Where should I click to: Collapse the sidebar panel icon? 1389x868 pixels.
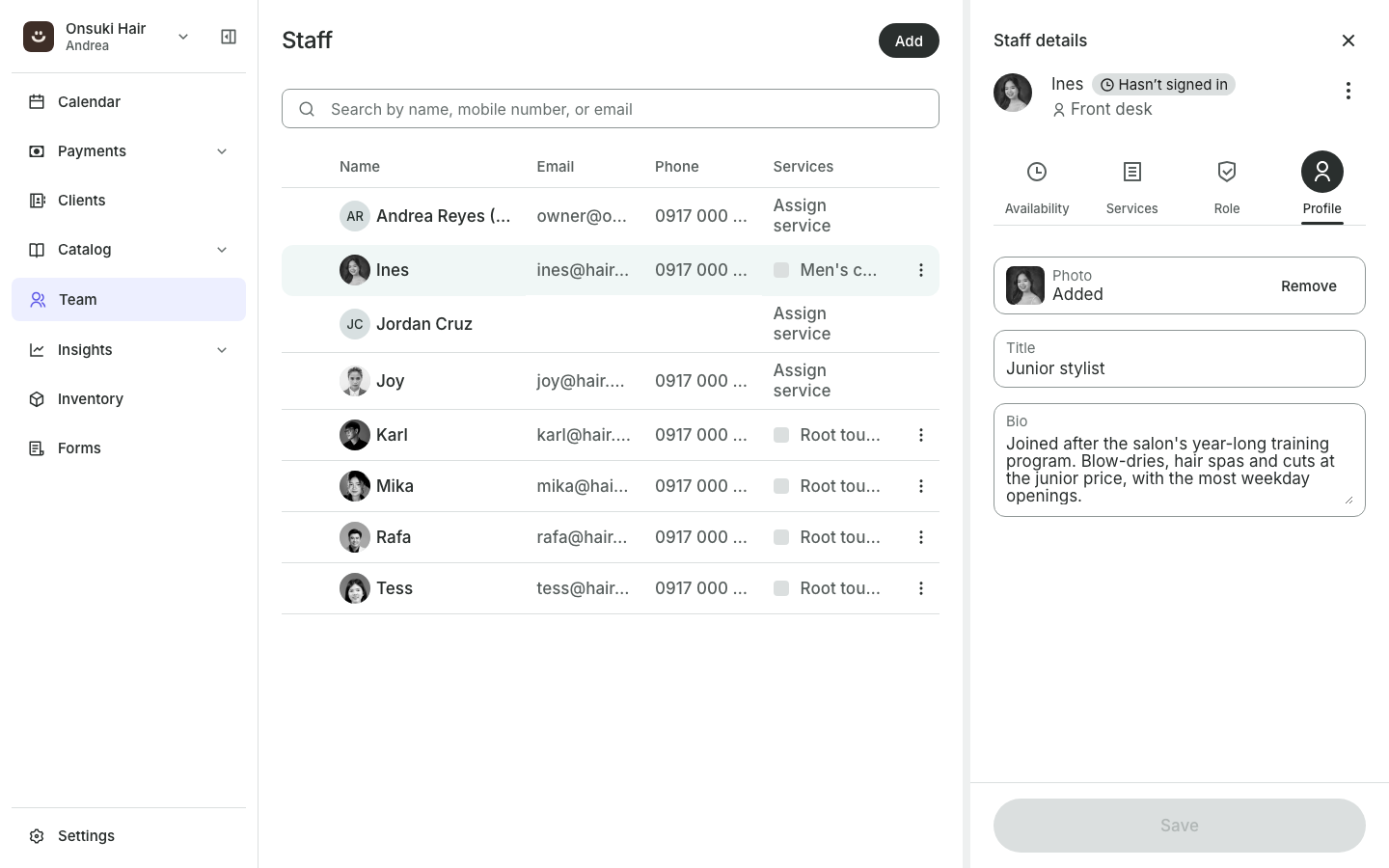[229, 37]
